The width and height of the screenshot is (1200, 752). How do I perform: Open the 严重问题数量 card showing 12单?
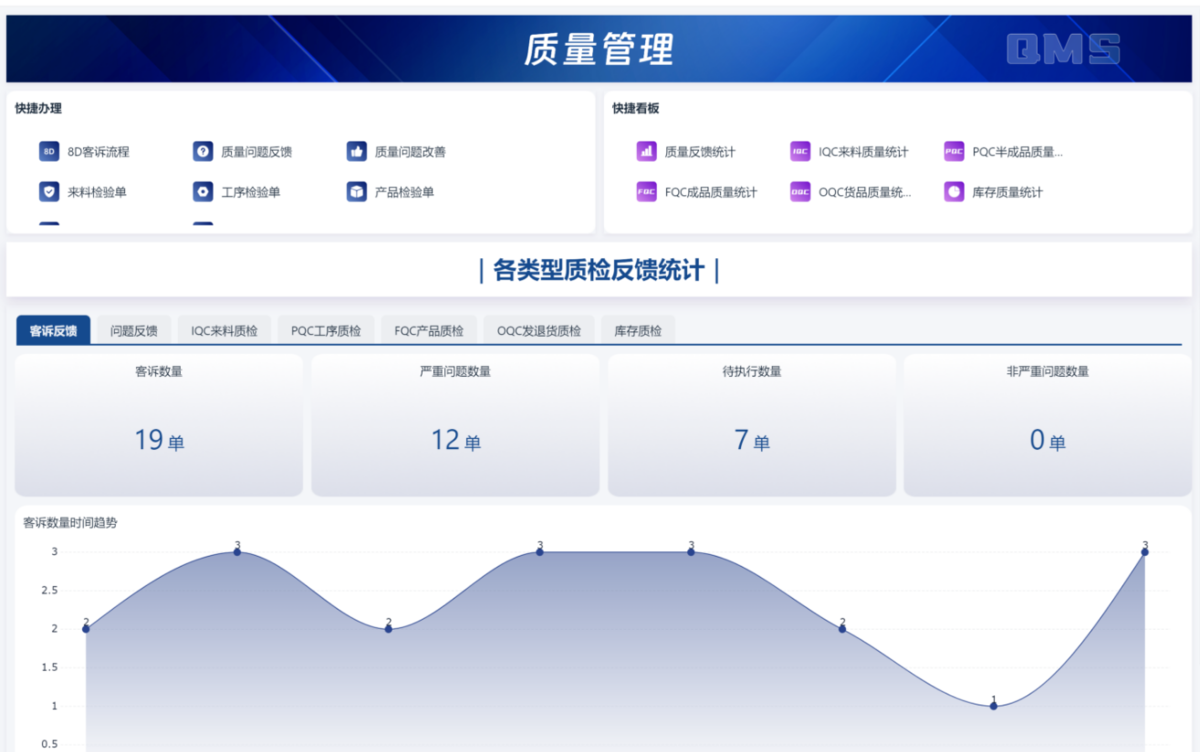[x=455, y=425]
